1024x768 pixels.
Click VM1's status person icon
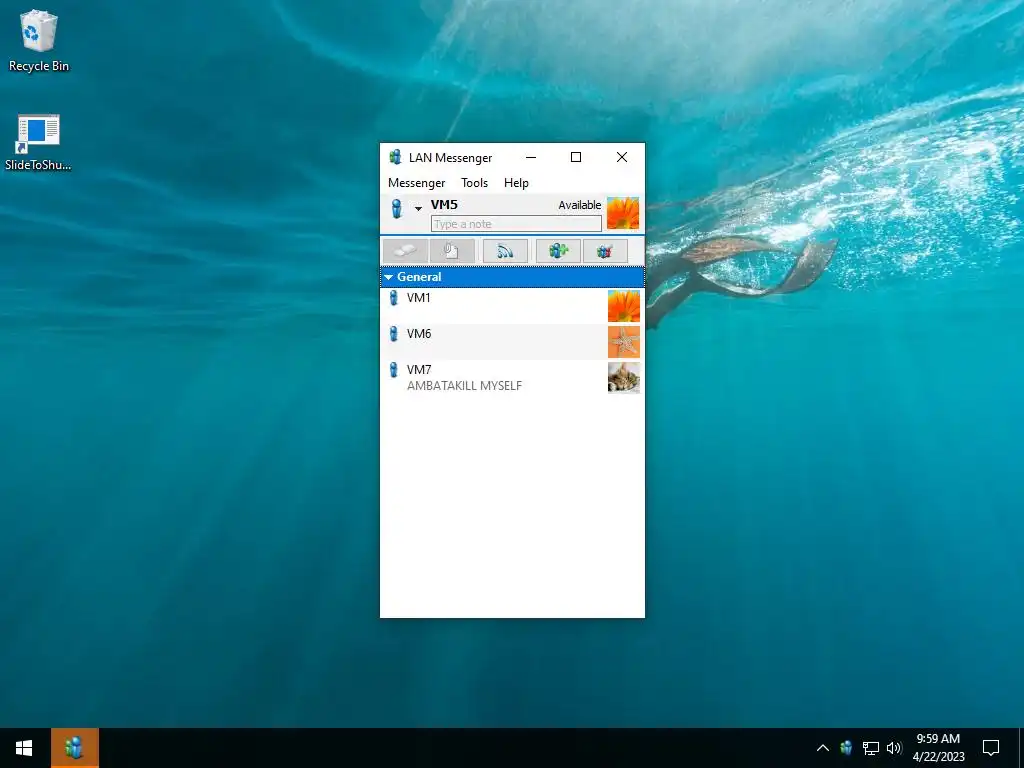(393, 298)
